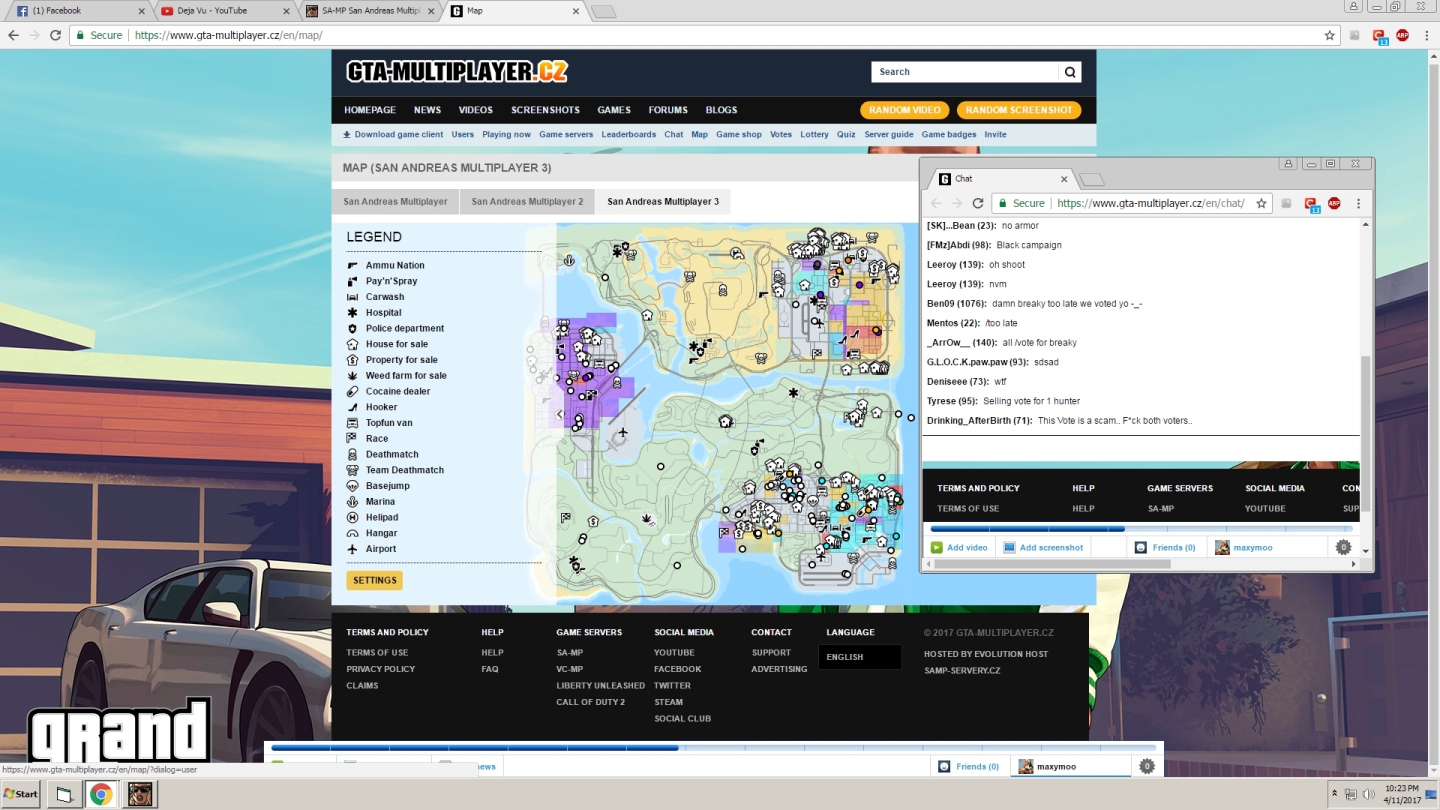Click Add screenshot in Chat window

1043,547
